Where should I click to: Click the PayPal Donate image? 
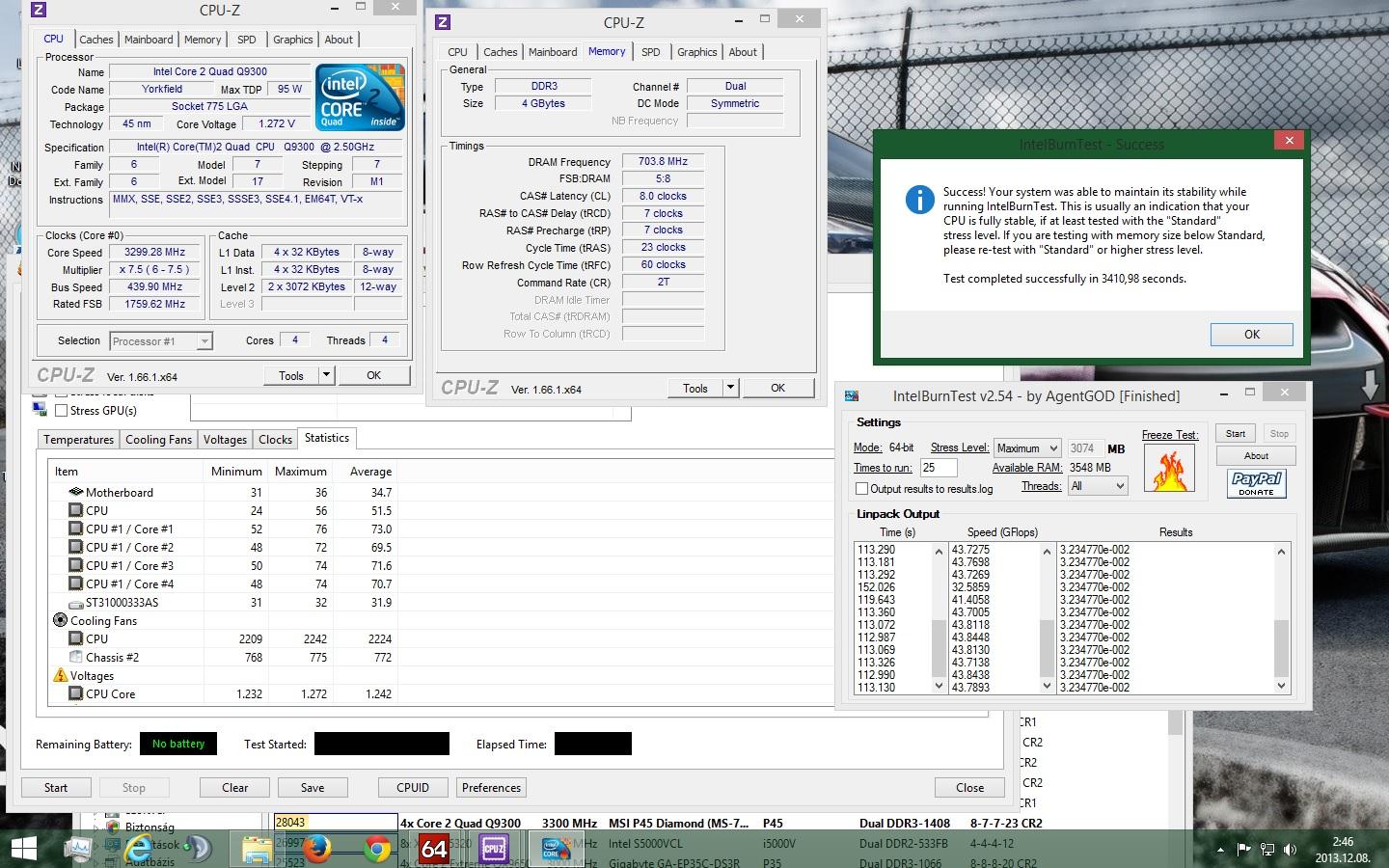[1256, 483]
